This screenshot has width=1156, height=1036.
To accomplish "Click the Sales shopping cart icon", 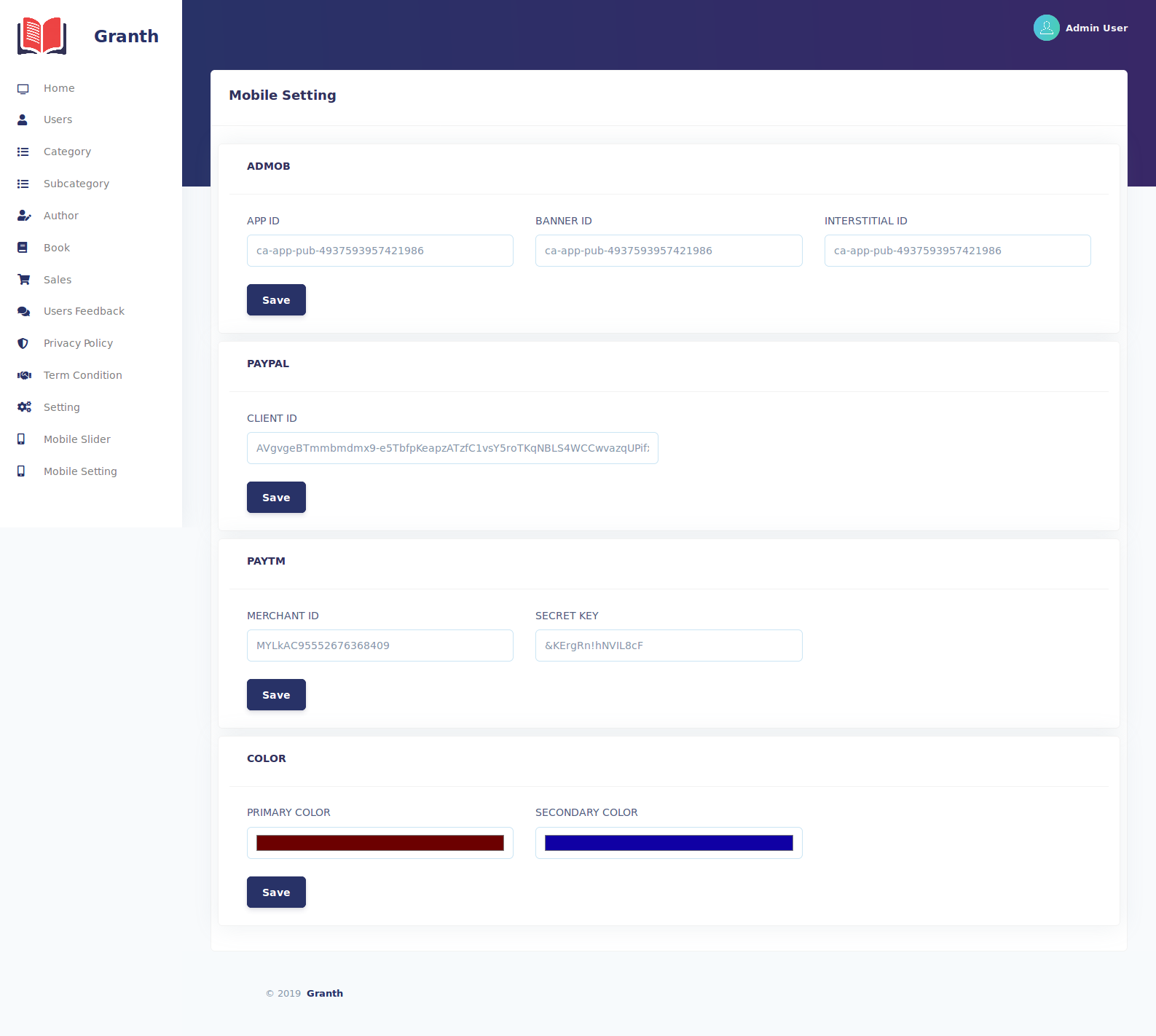I will tap(23, 280).
